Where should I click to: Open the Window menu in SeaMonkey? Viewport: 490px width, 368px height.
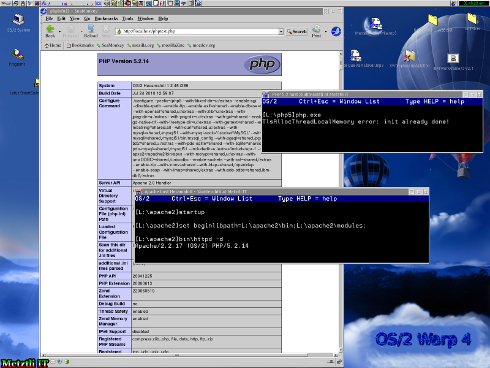pos(145,19)
